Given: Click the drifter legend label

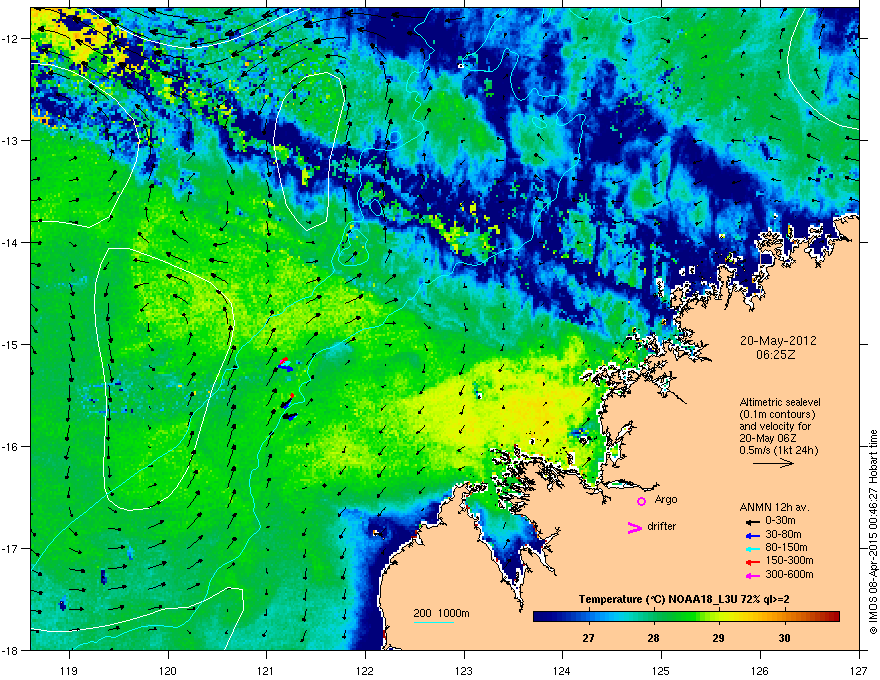Looking at the screenshot, I should tap(662, 526).
